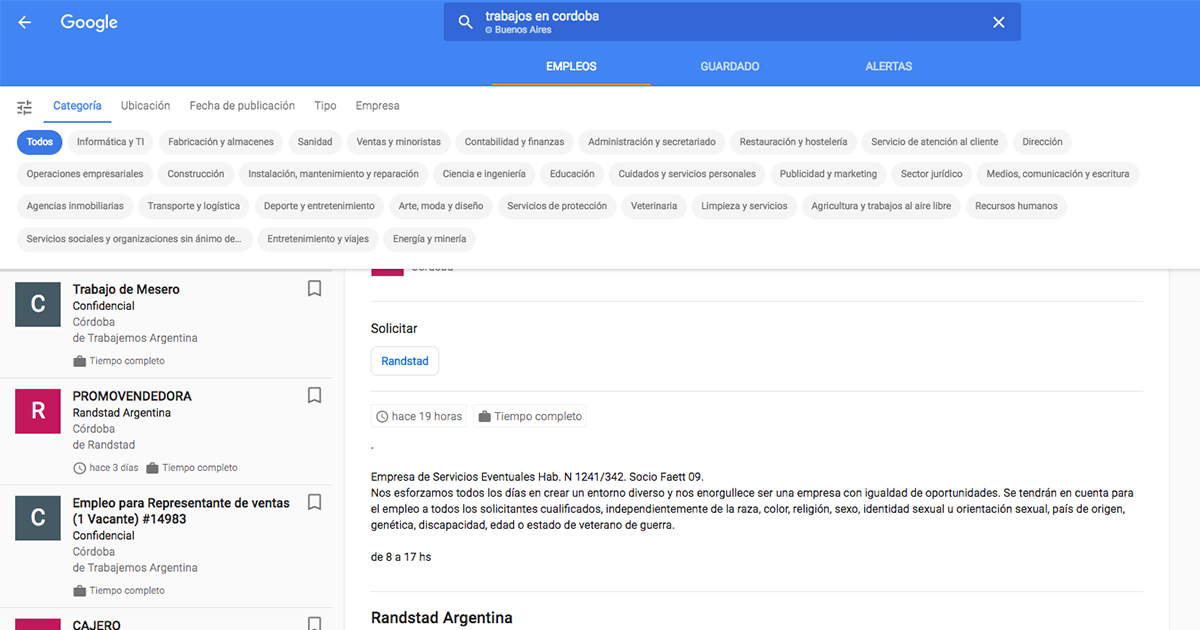Switch to the ALERTAS tab

(889, 67)
